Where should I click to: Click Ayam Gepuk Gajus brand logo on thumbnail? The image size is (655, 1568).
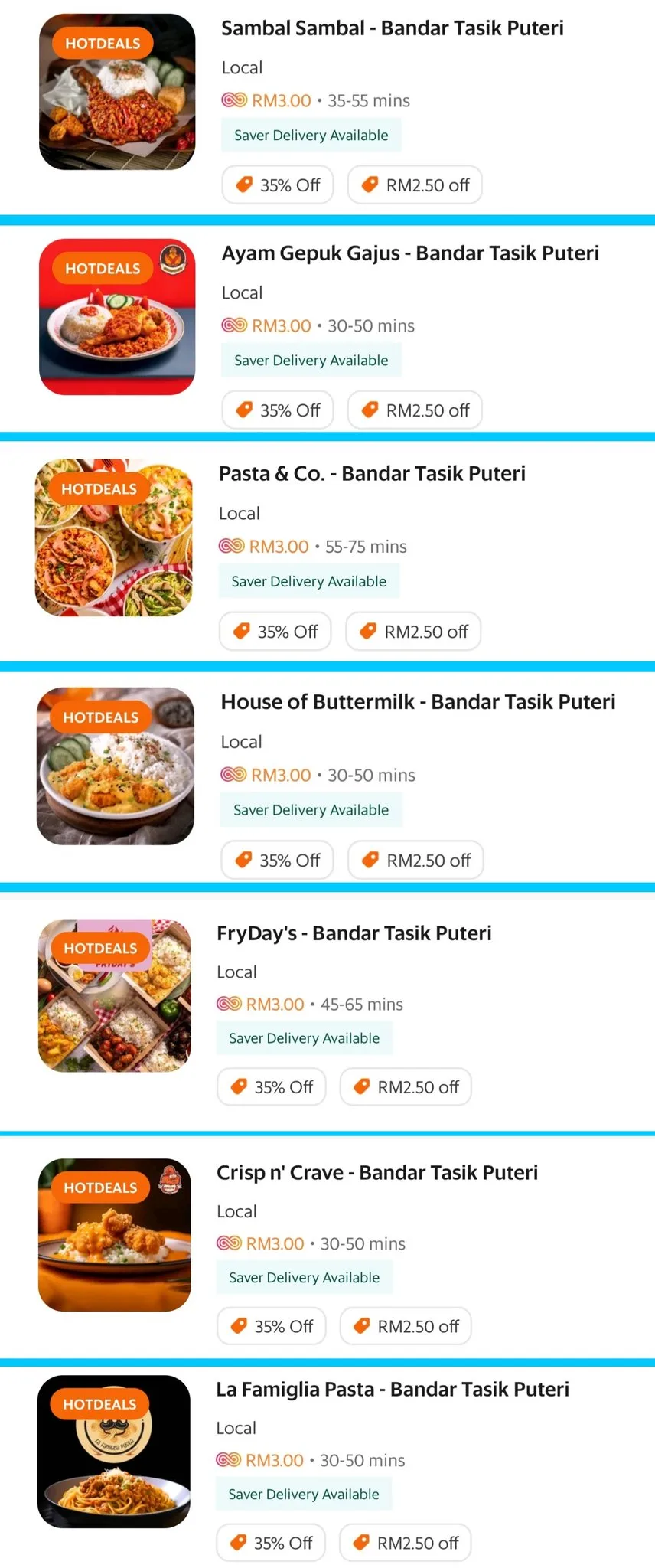[174, 259]
